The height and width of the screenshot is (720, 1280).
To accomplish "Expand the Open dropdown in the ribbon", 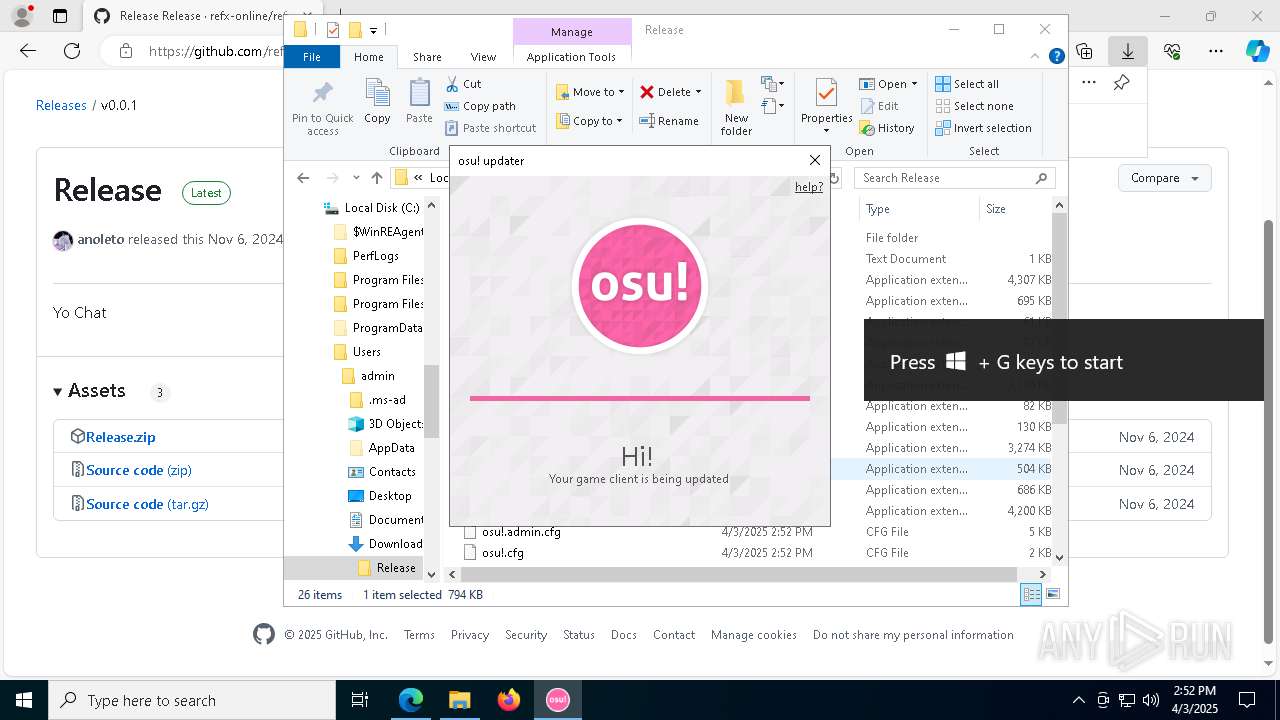I will (915, 84).
